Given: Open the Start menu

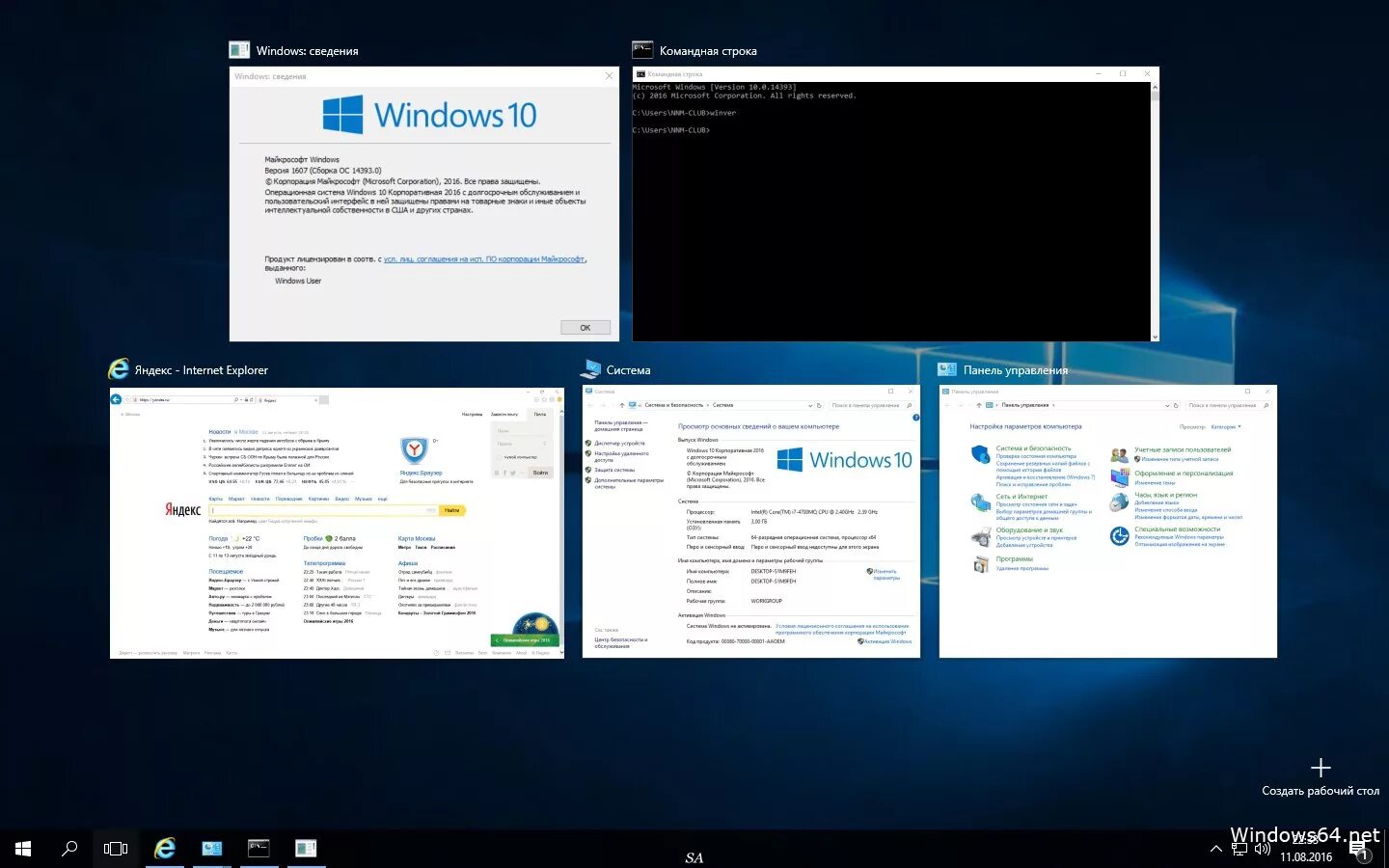Looking at the screenshot, I should point(23,849).
